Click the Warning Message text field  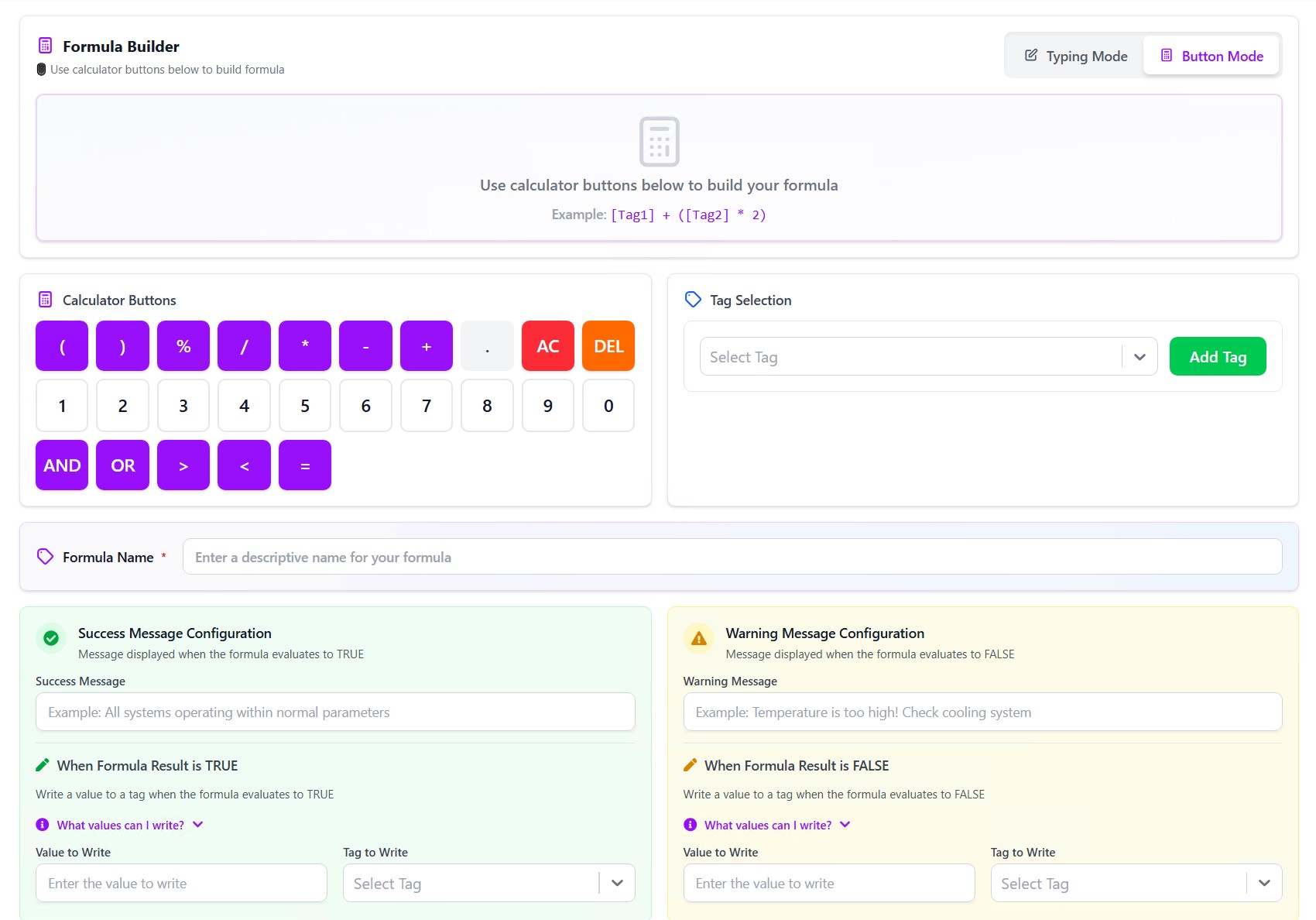coord(982,712)
